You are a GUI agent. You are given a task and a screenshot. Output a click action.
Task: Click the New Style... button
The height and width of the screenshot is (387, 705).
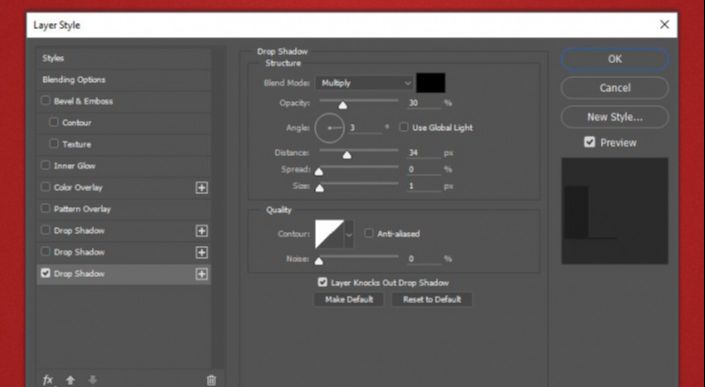[x=615, y=117]
